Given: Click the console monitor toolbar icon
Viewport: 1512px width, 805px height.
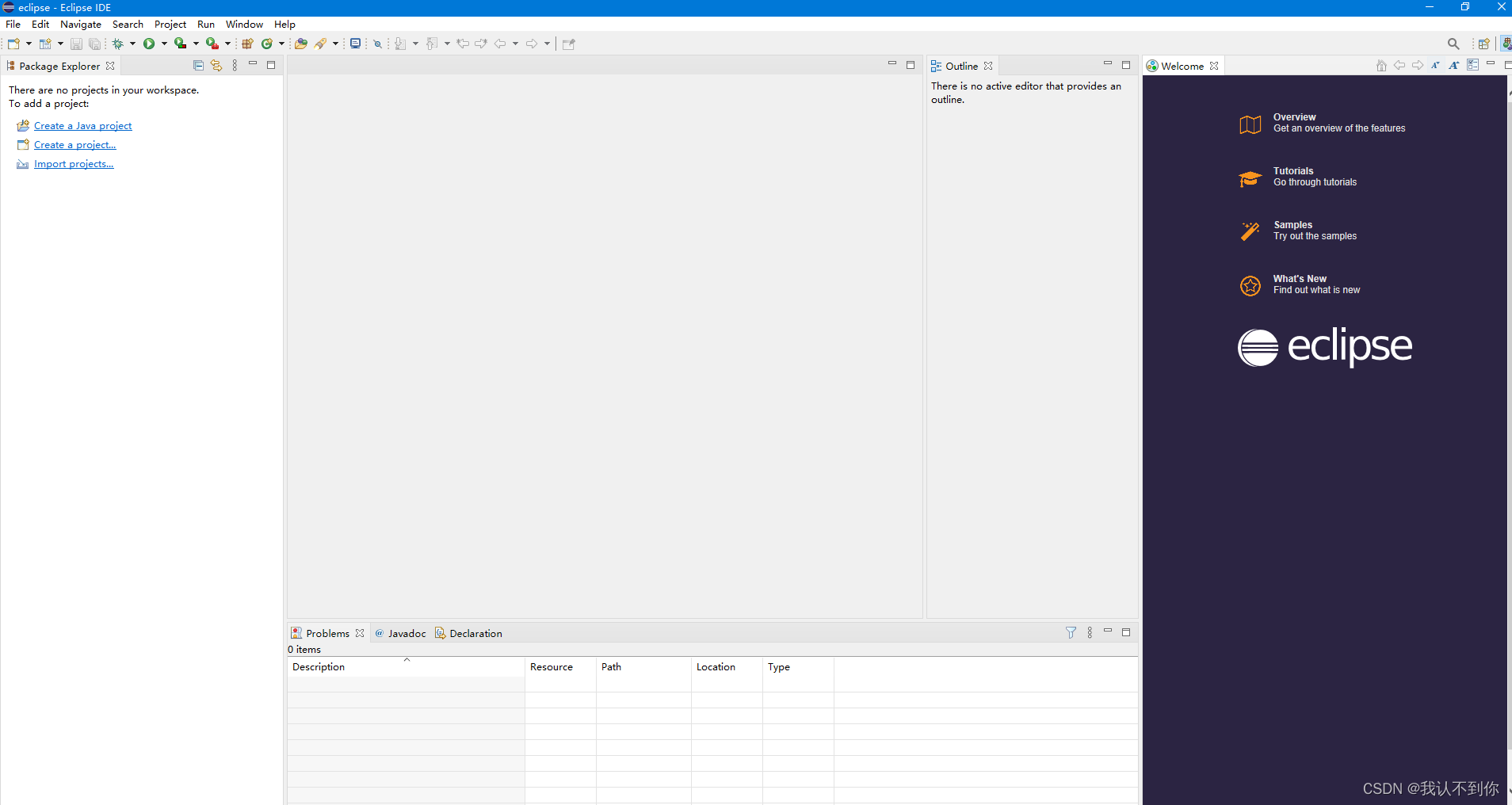Looking at the screenshot, I should (x=355, y=44).
